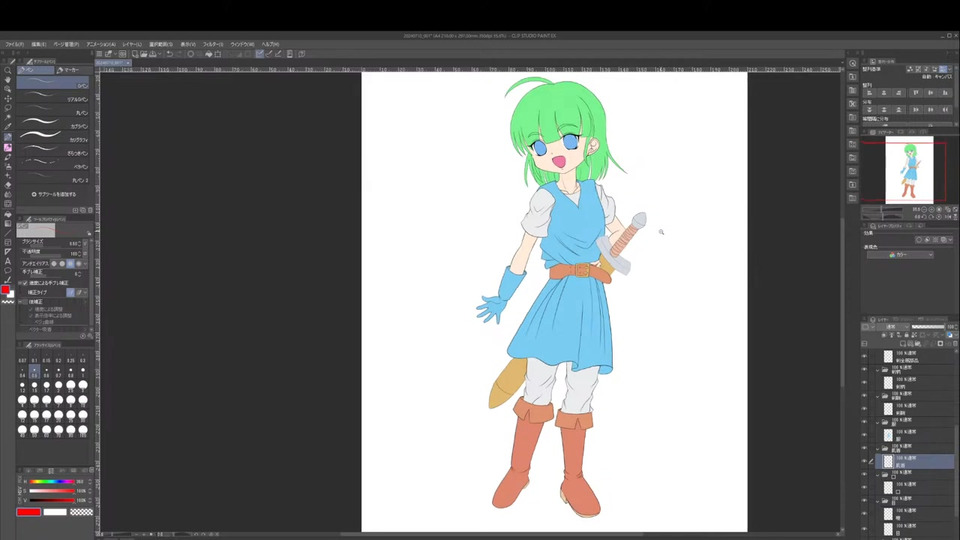Switch to the マーカー sub tool tab
Screen dimensions: 960x540
(x=71, y=70)
